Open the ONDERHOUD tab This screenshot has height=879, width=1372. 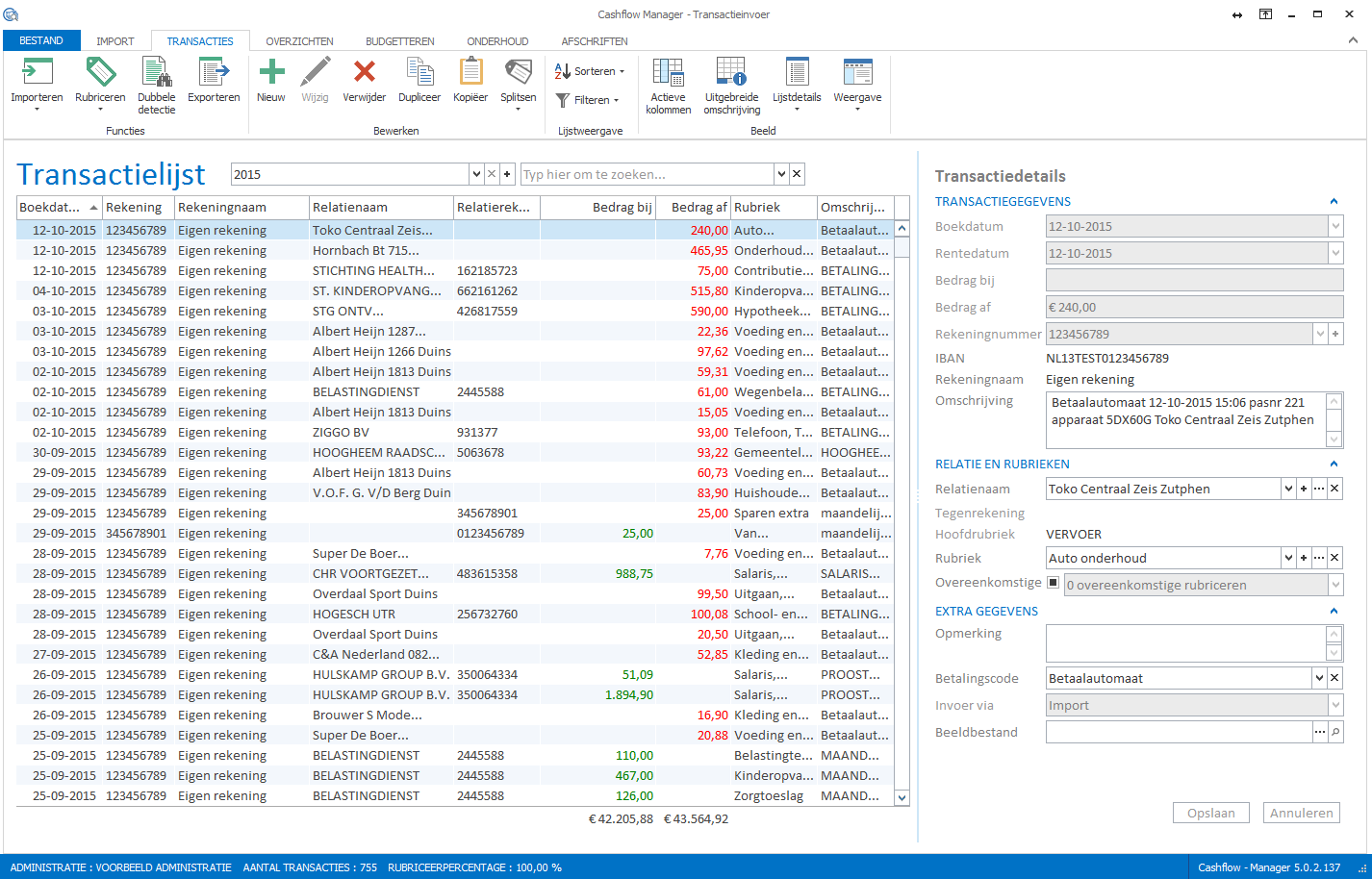click(x=497, y=41)
